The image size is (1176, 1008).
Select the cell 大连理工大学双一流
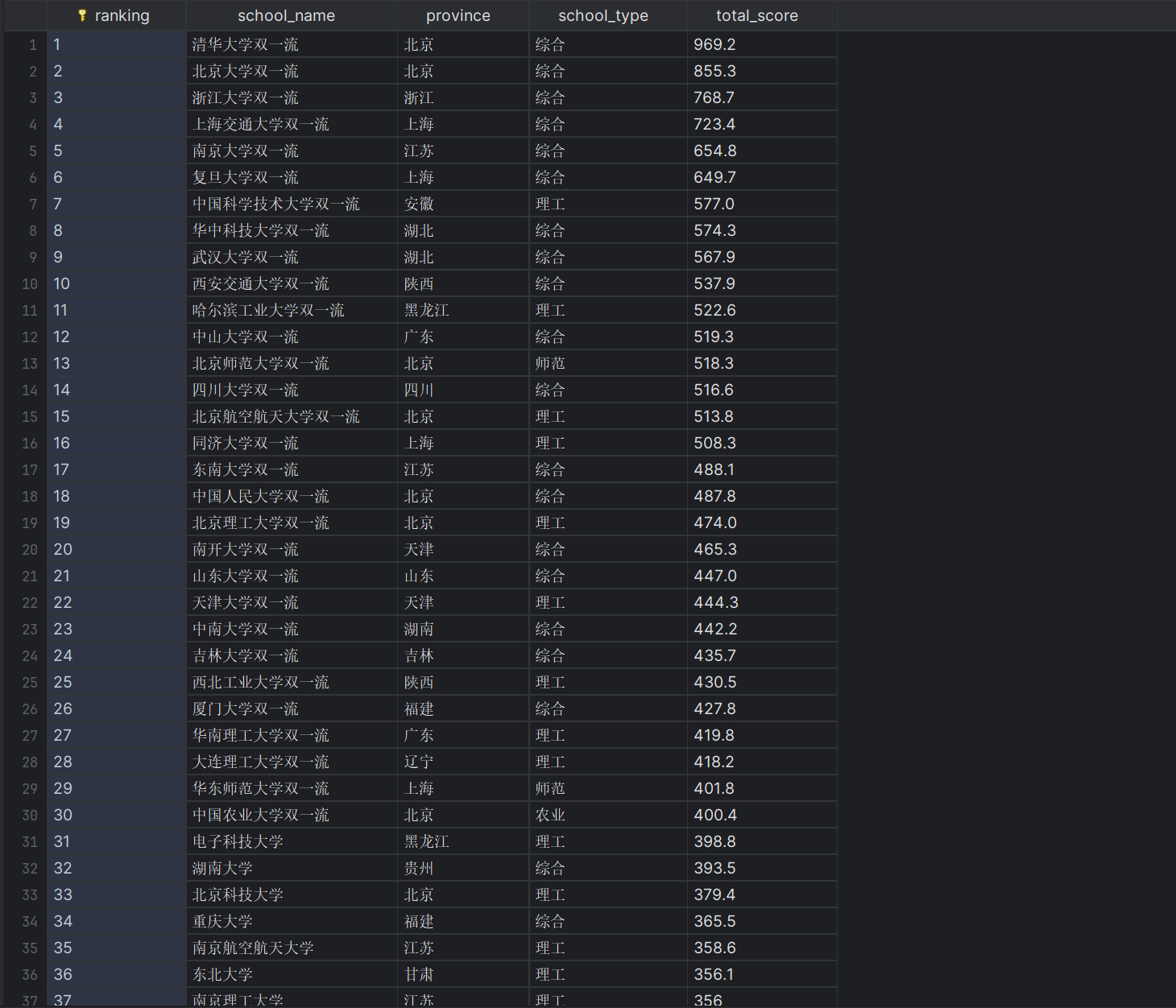coord(292,762)
